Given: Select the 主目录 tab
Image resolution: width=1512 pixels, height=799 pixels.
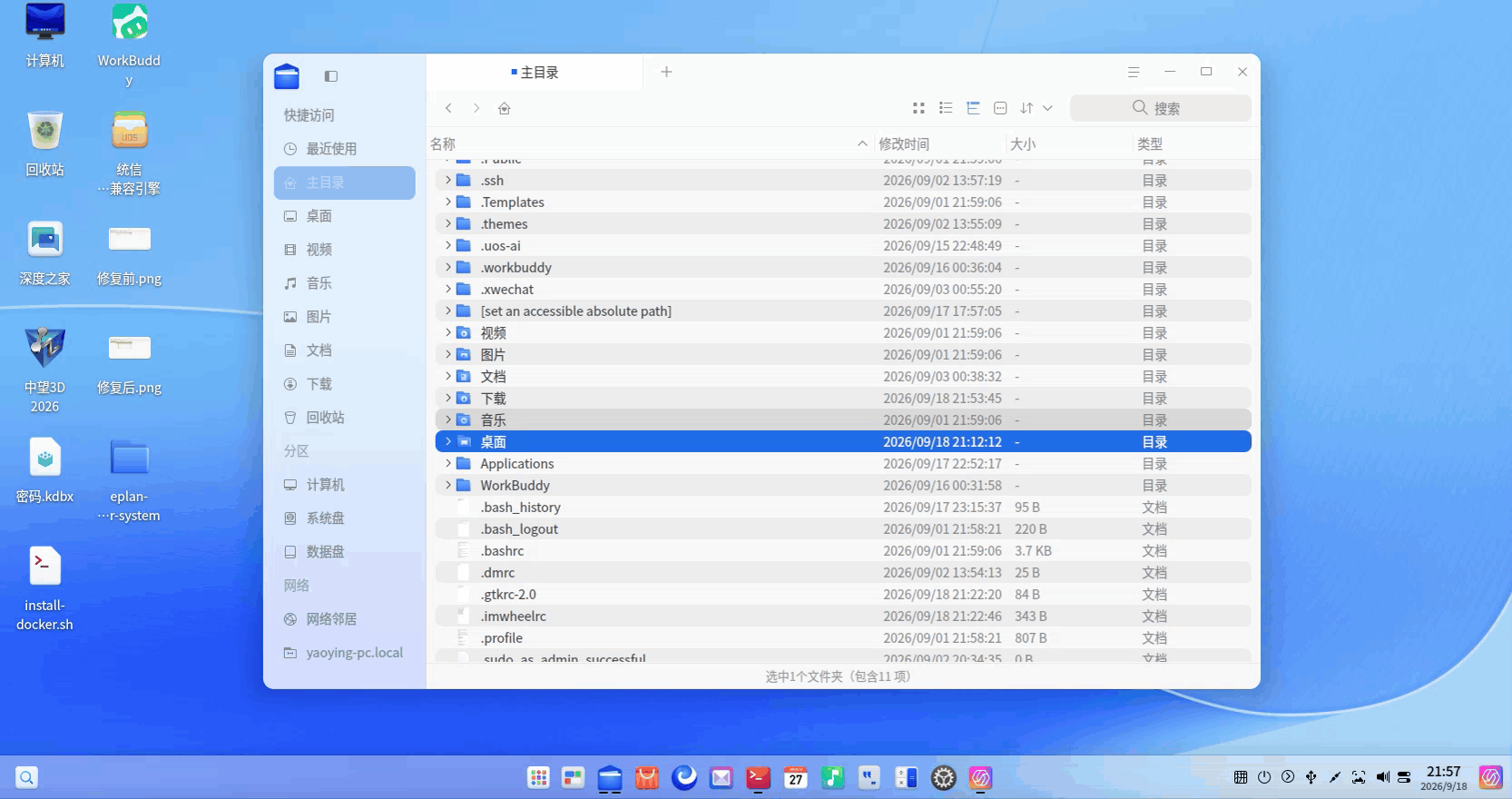Looking at the screenshot, I should point(535,73).
